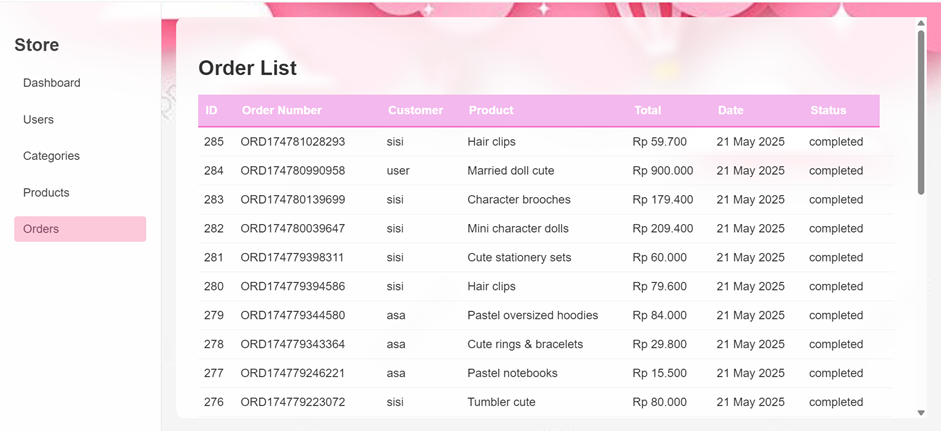The image size is (941, 431).
Task: Select Products in the sidebar
Action: point(46,193)
